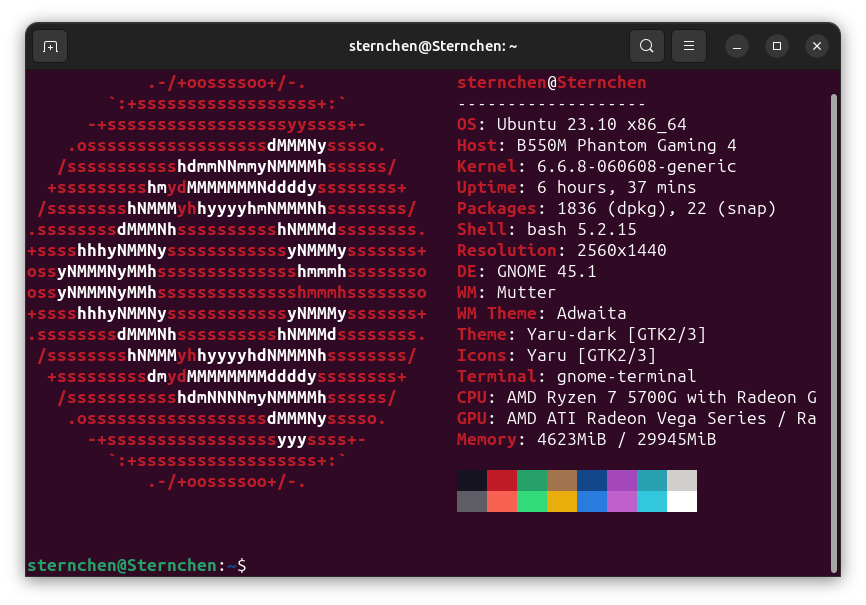Click the Icons line Yaru [GTK2/3]
The image size is (866, 605).
click(557, 355)
